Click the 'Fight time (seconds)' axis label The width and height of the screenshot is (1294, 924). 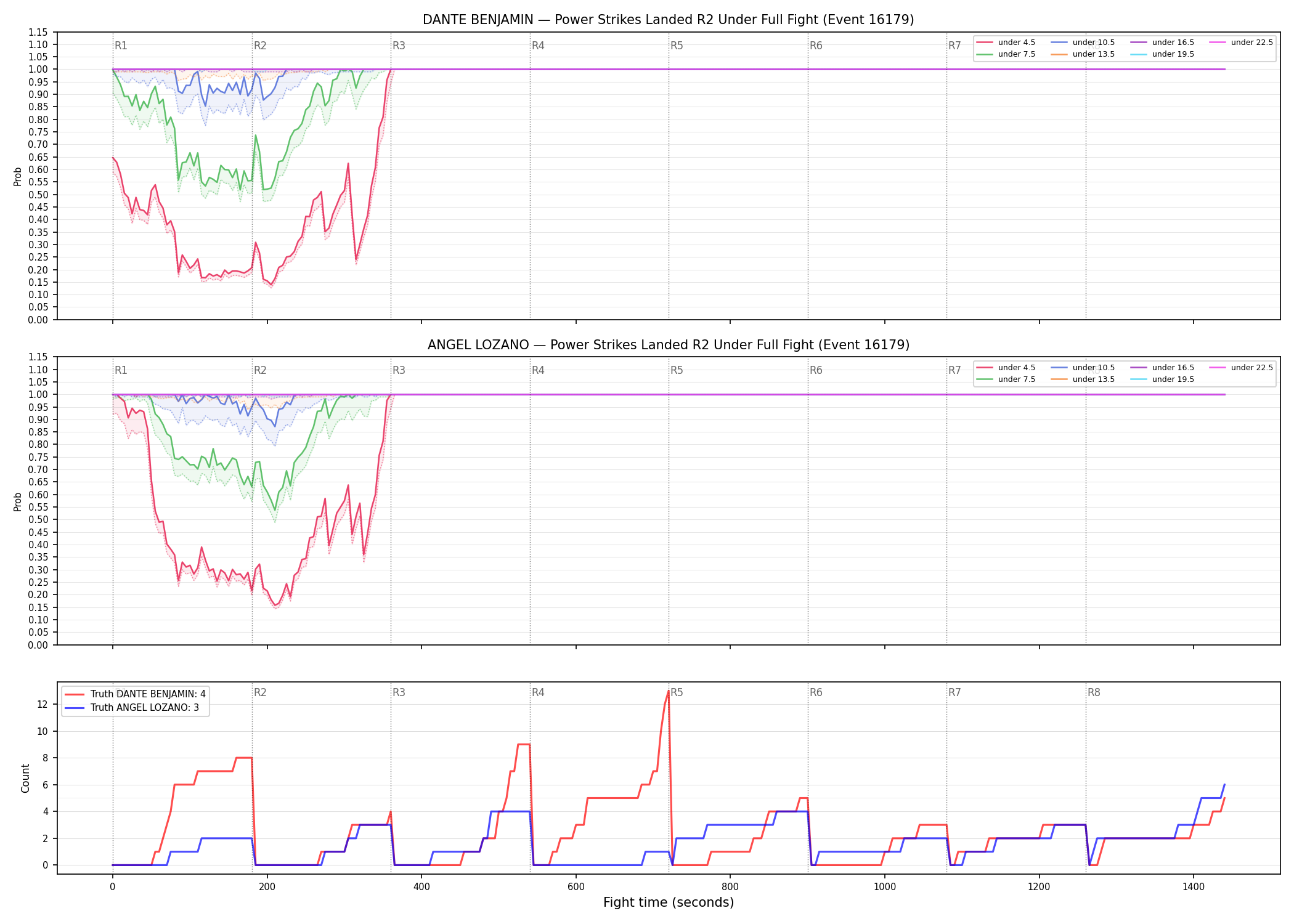click(669, 902)
